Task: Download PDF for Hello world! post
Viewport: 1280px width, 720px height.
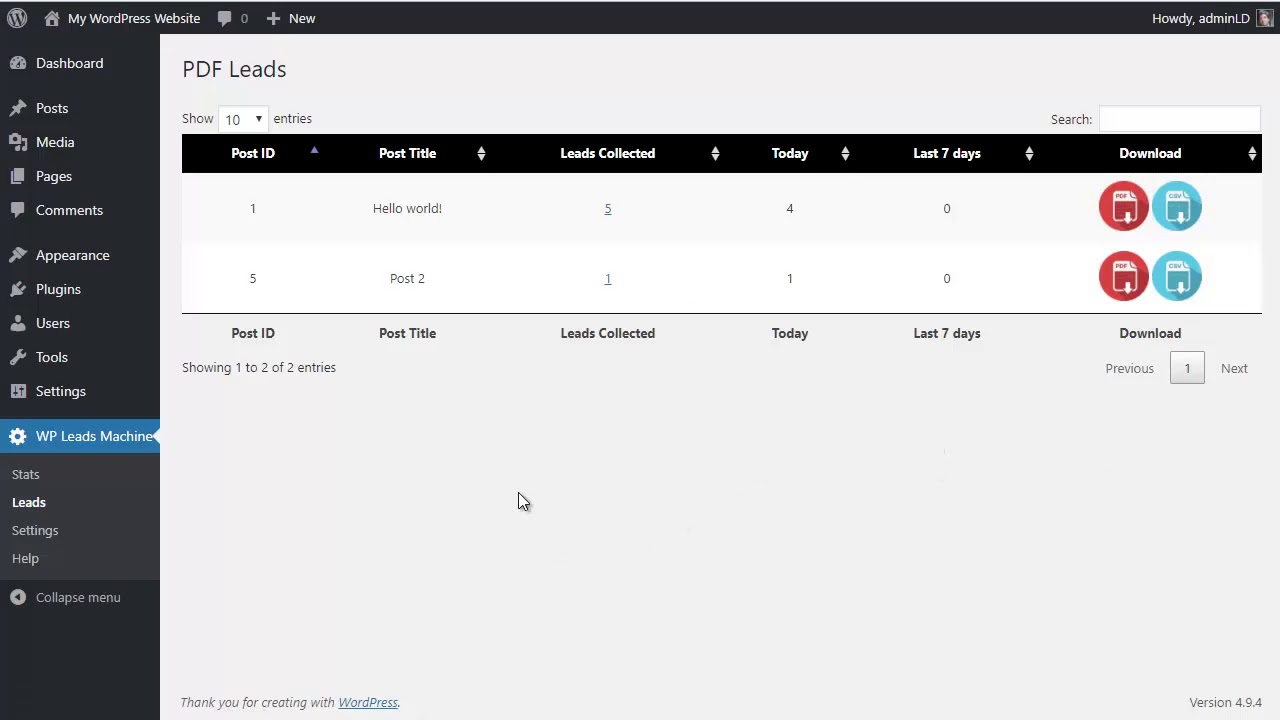Action: (1123, 206)
